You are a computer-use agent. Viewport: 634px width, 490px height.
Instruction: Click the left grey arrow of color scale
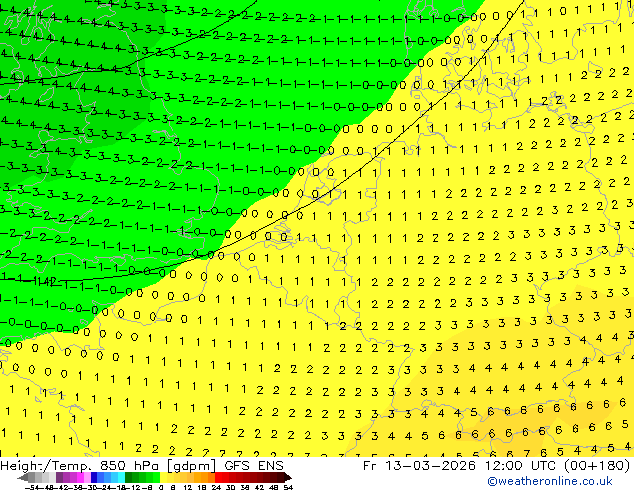23,478
